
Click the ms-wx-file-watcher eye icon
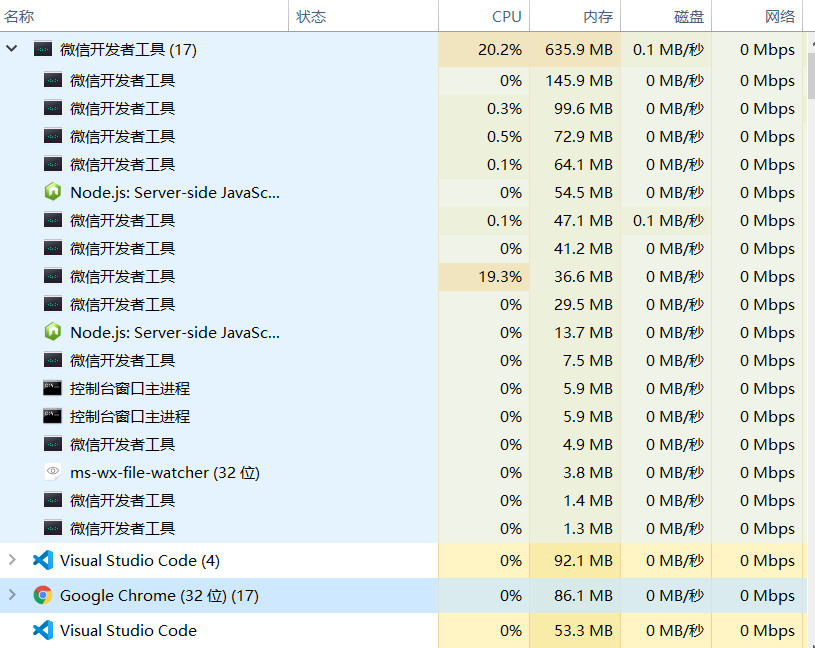tap(53, 471)
